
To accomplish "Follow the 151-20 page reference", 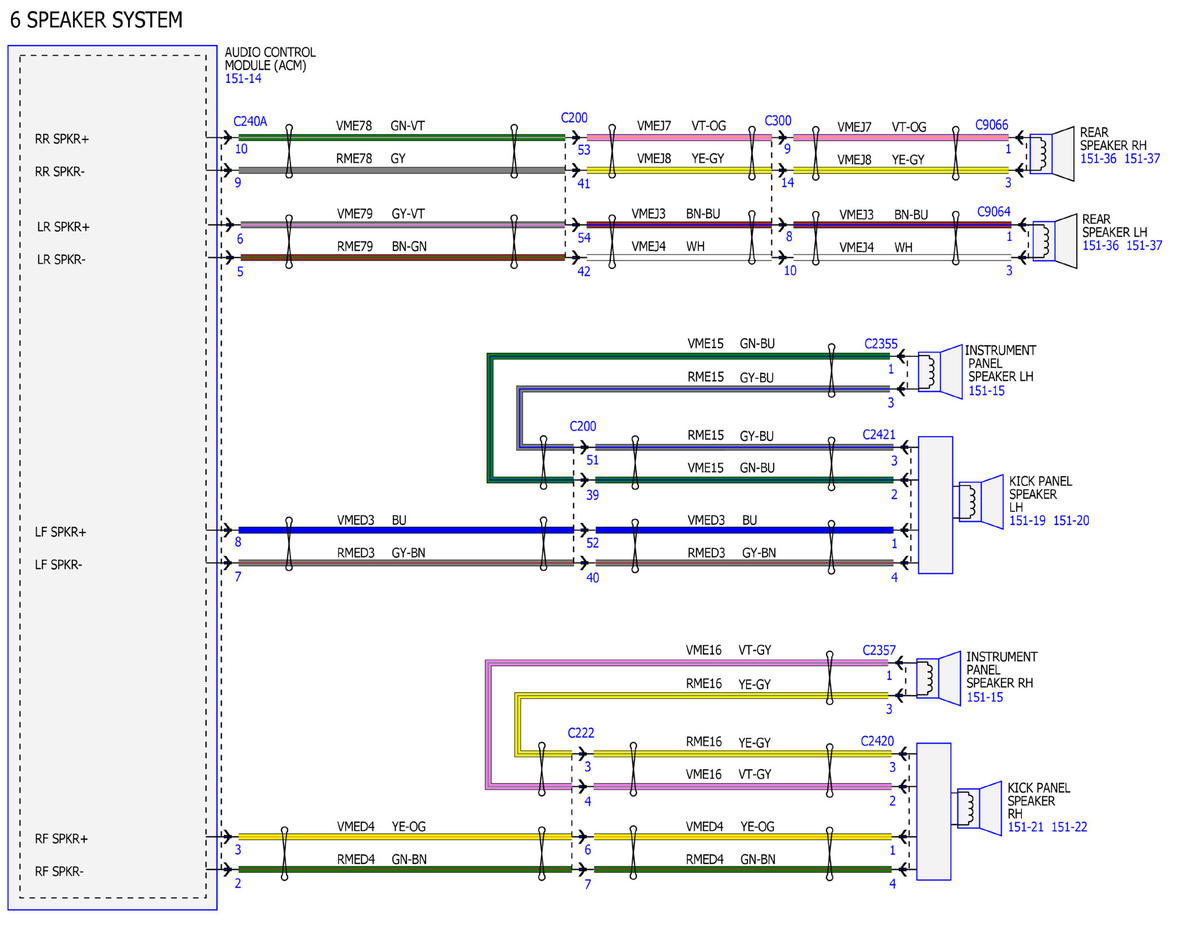I will [1071, 521].
